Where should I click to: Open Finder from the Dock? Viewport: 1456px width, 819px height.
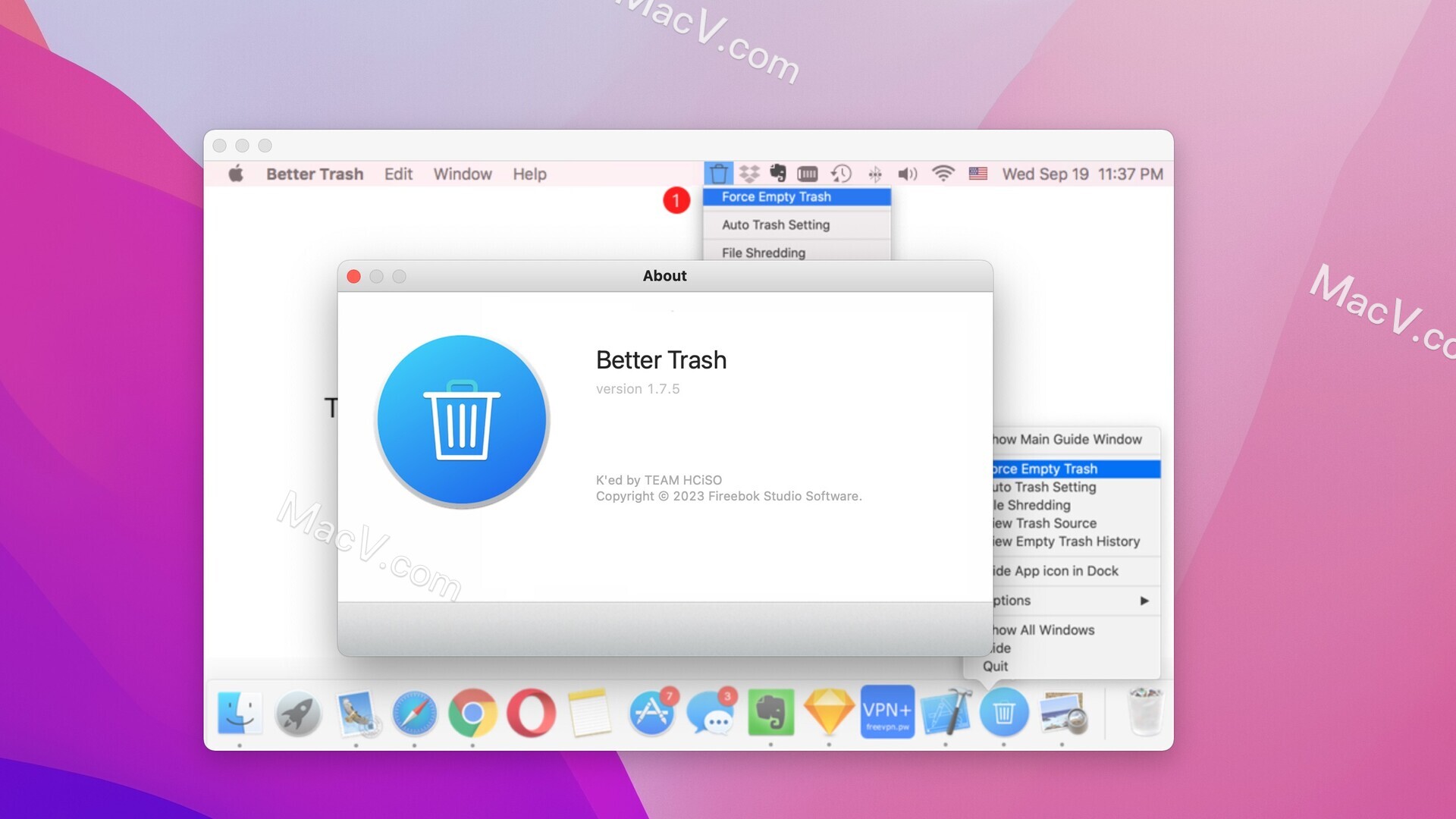point(240,713)
